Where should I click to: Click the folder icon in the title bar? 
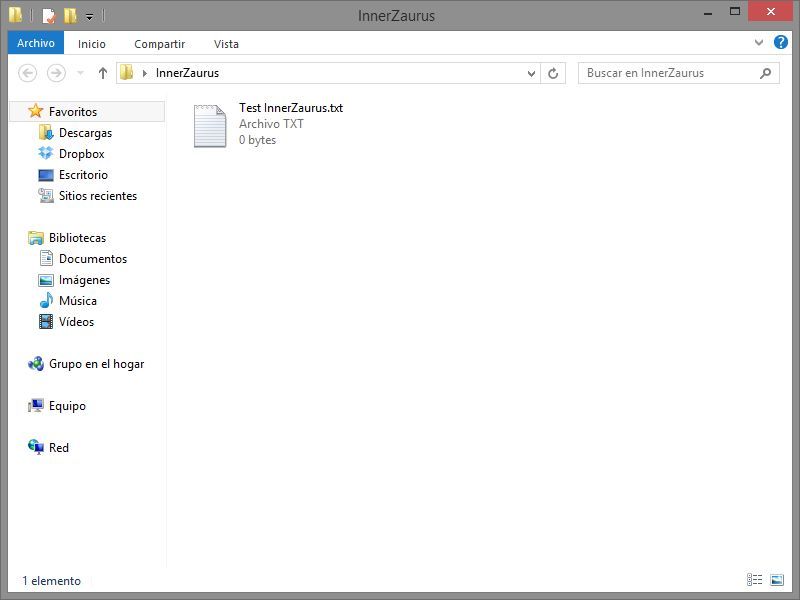pos(16,15)
